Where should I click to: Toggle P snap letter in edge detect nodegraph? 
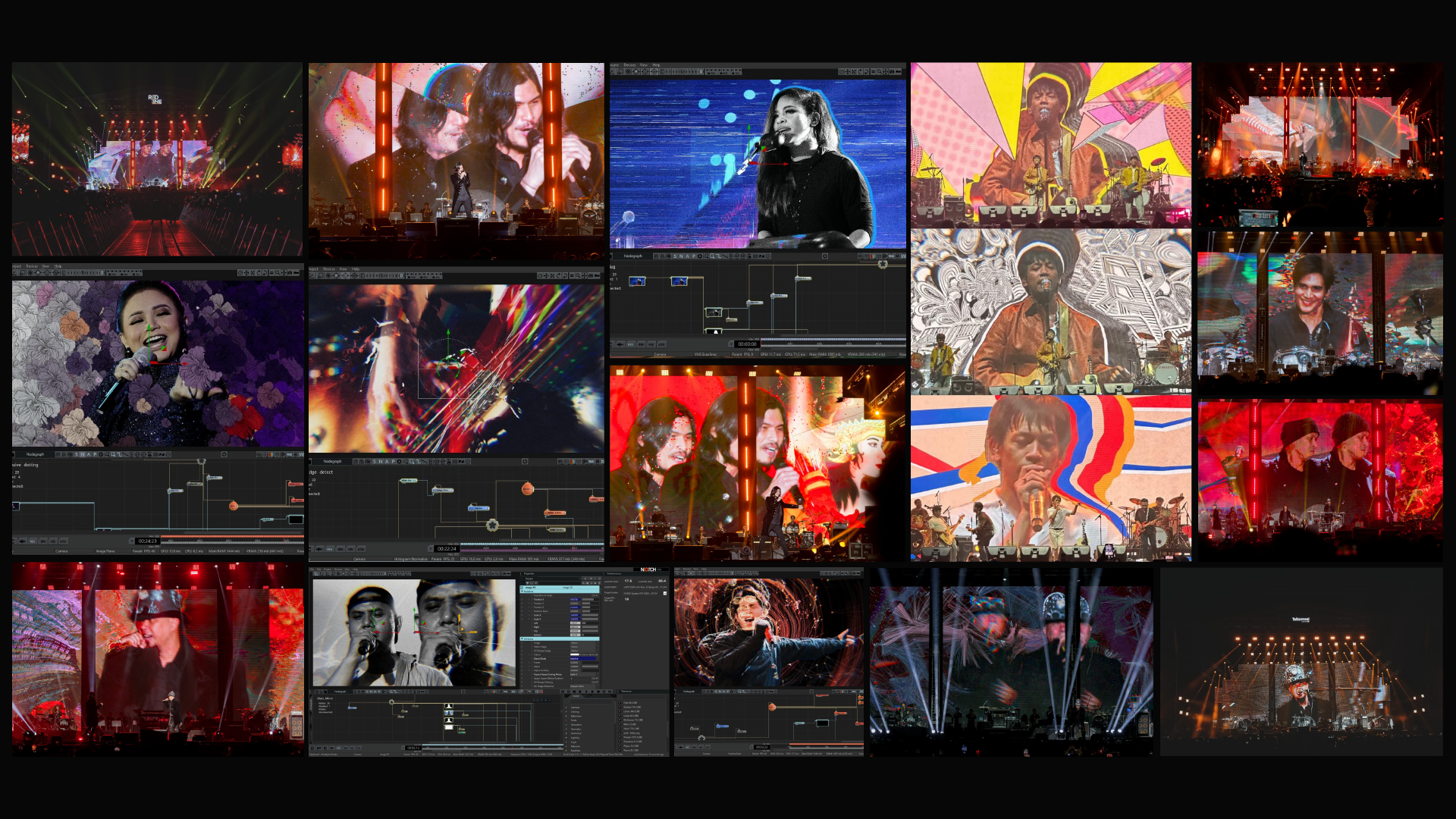pos(393,461)
